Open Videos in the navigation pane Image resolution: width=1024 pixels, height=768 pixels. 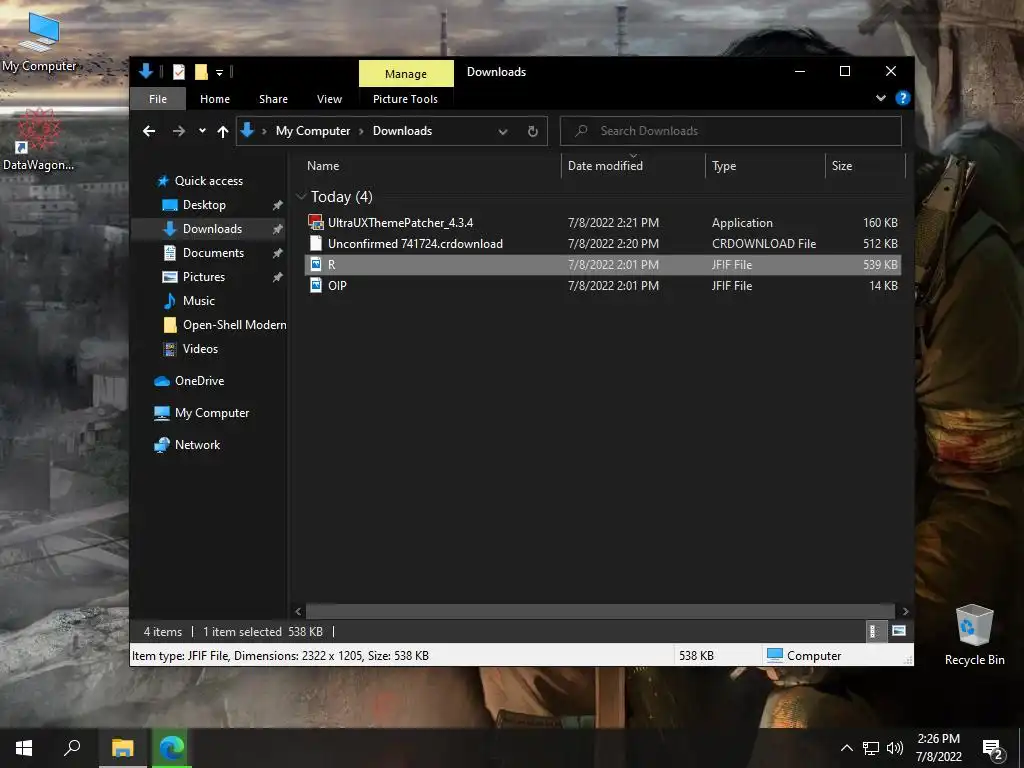200,349
